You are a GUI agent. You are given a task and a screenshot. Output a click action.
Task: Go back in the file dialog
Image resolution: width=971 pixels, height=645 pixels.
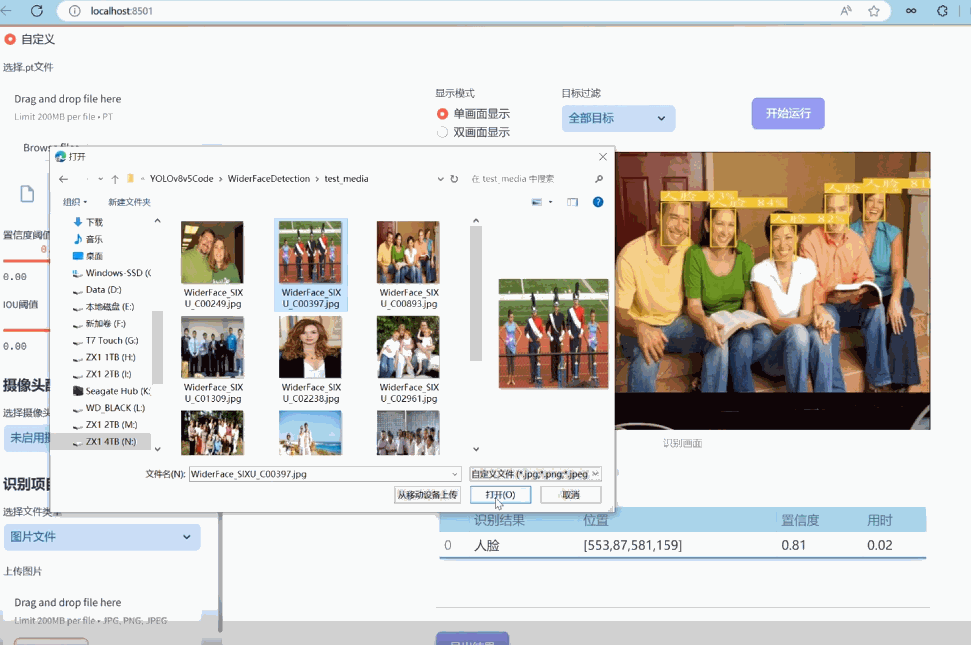coord(63,179)
